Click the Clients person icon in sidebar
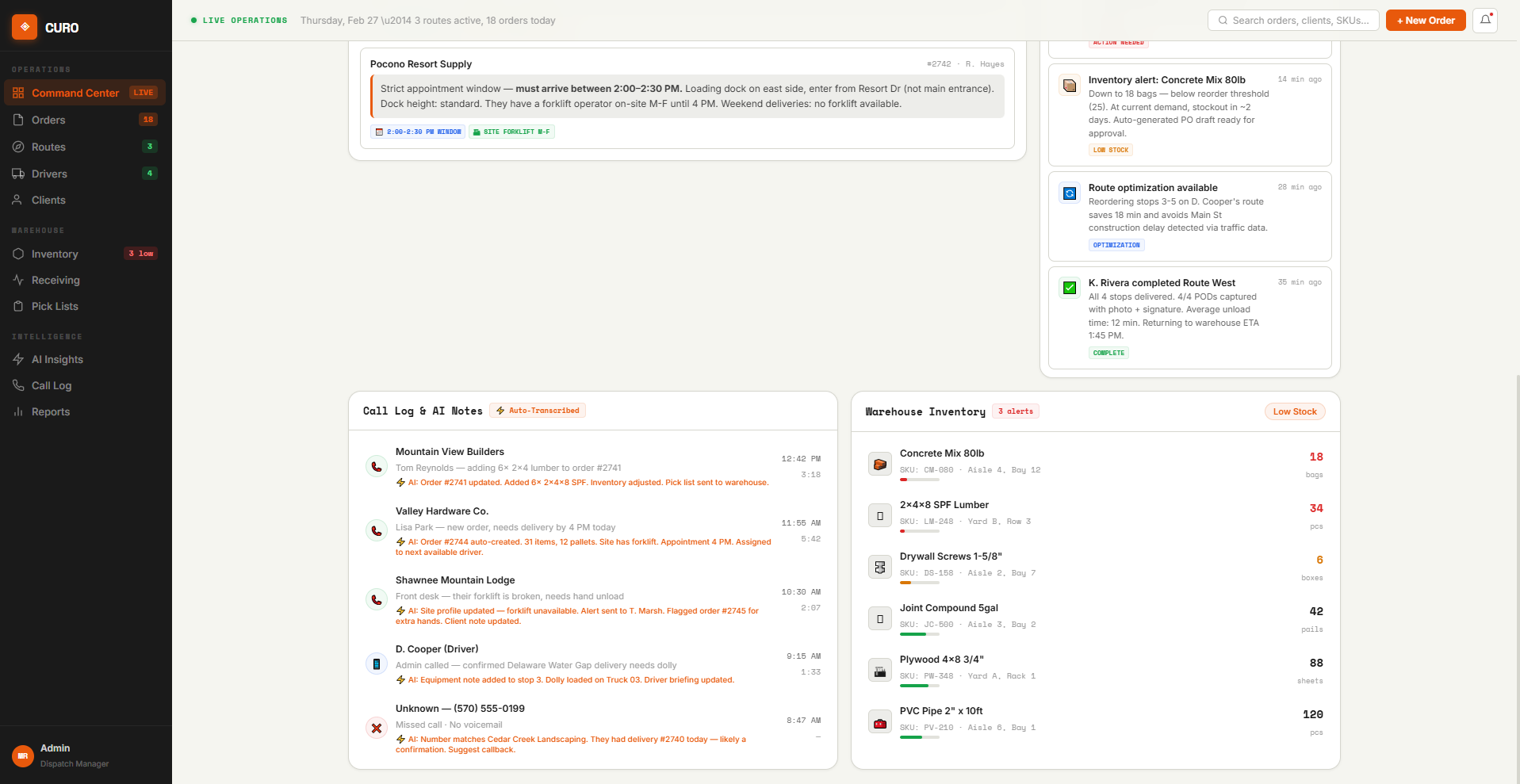This screenshot has height=784, width=1520. 18,200
